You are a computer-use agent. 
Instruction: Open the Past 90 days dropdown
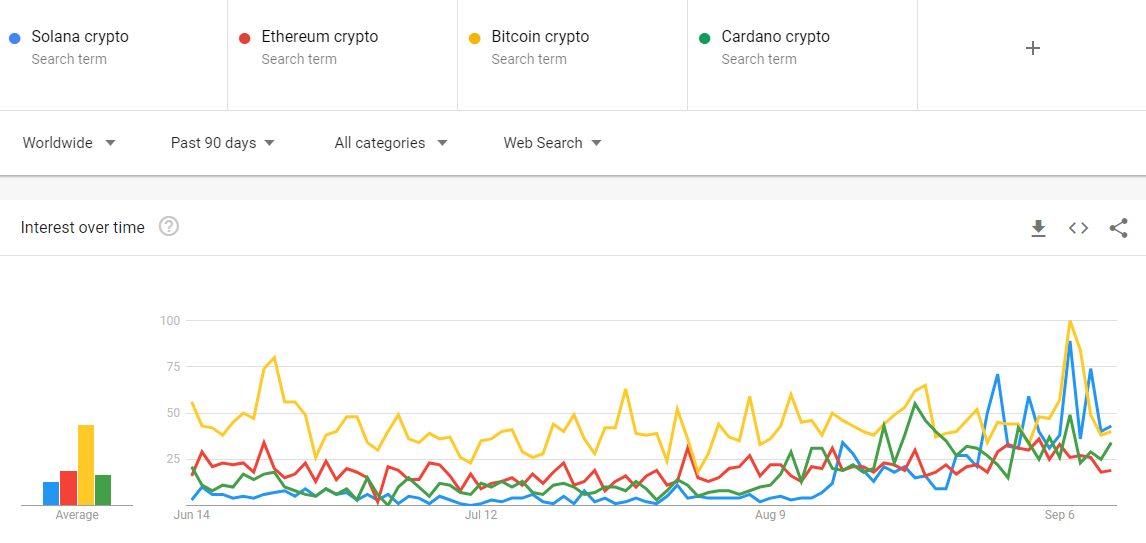coord(222,143)
